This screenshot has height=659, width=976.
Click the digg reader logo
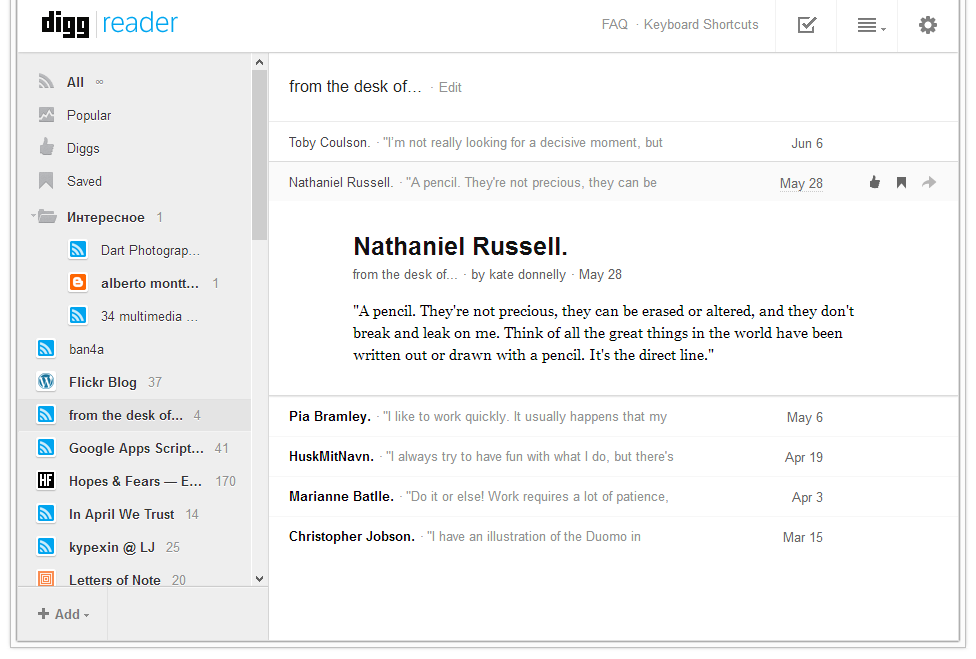(110, 24)
